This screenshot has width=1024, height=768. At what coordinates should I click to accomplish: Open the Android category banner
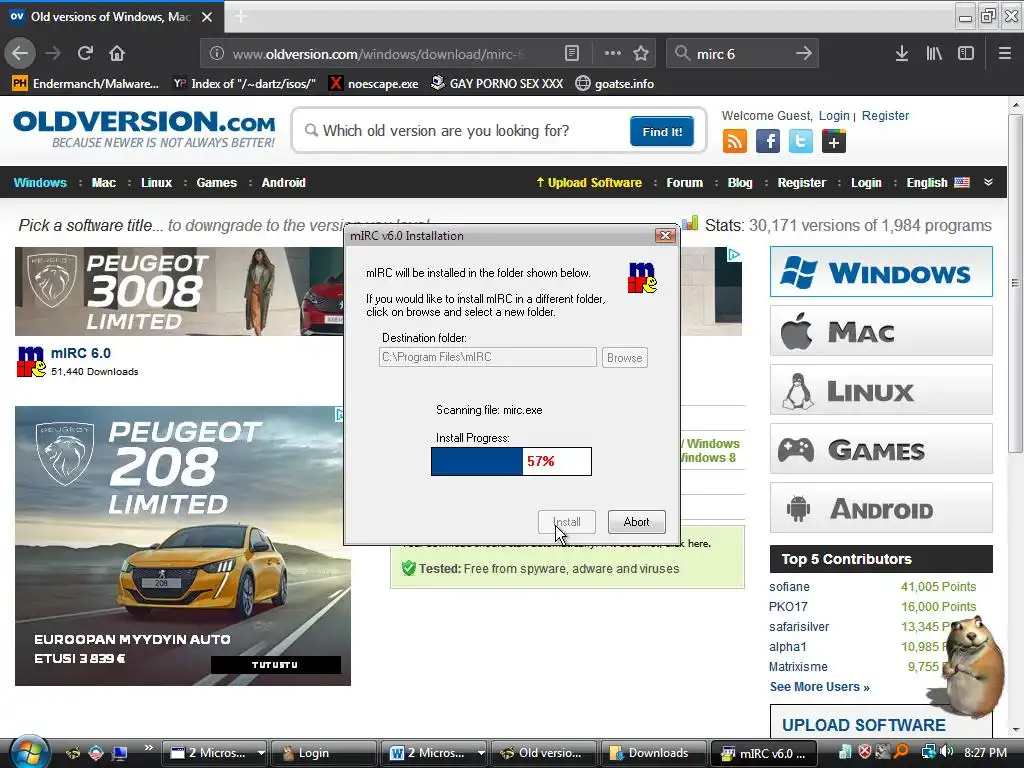(881, 508)
